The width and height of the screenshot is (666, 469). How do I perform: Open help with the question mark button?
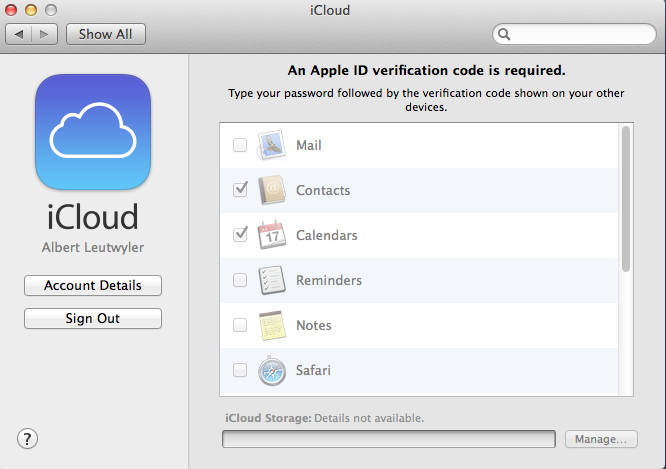click(x=28, y=439)
